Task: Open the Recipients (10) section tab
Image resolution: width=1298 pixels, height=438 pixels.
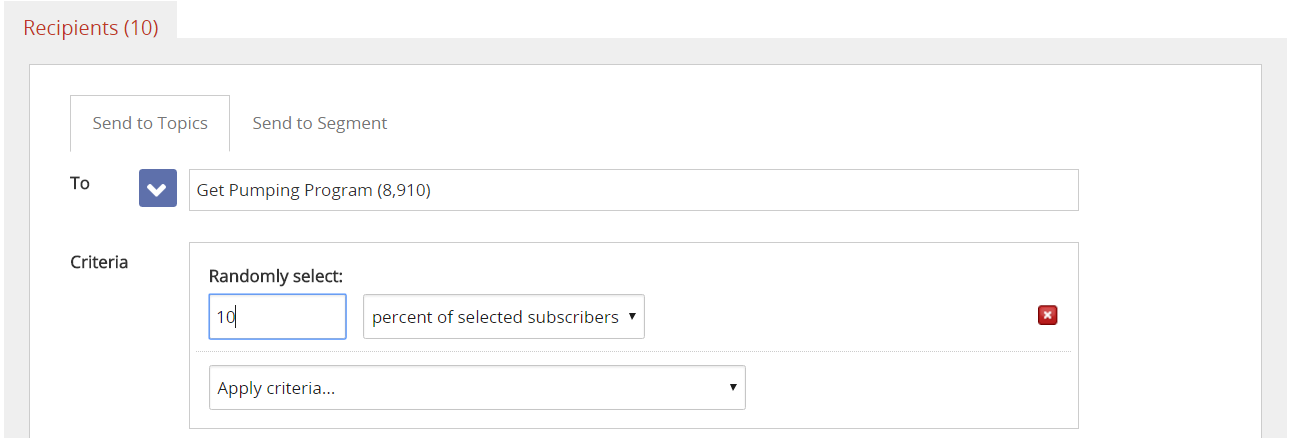Action: pos(91,28)
